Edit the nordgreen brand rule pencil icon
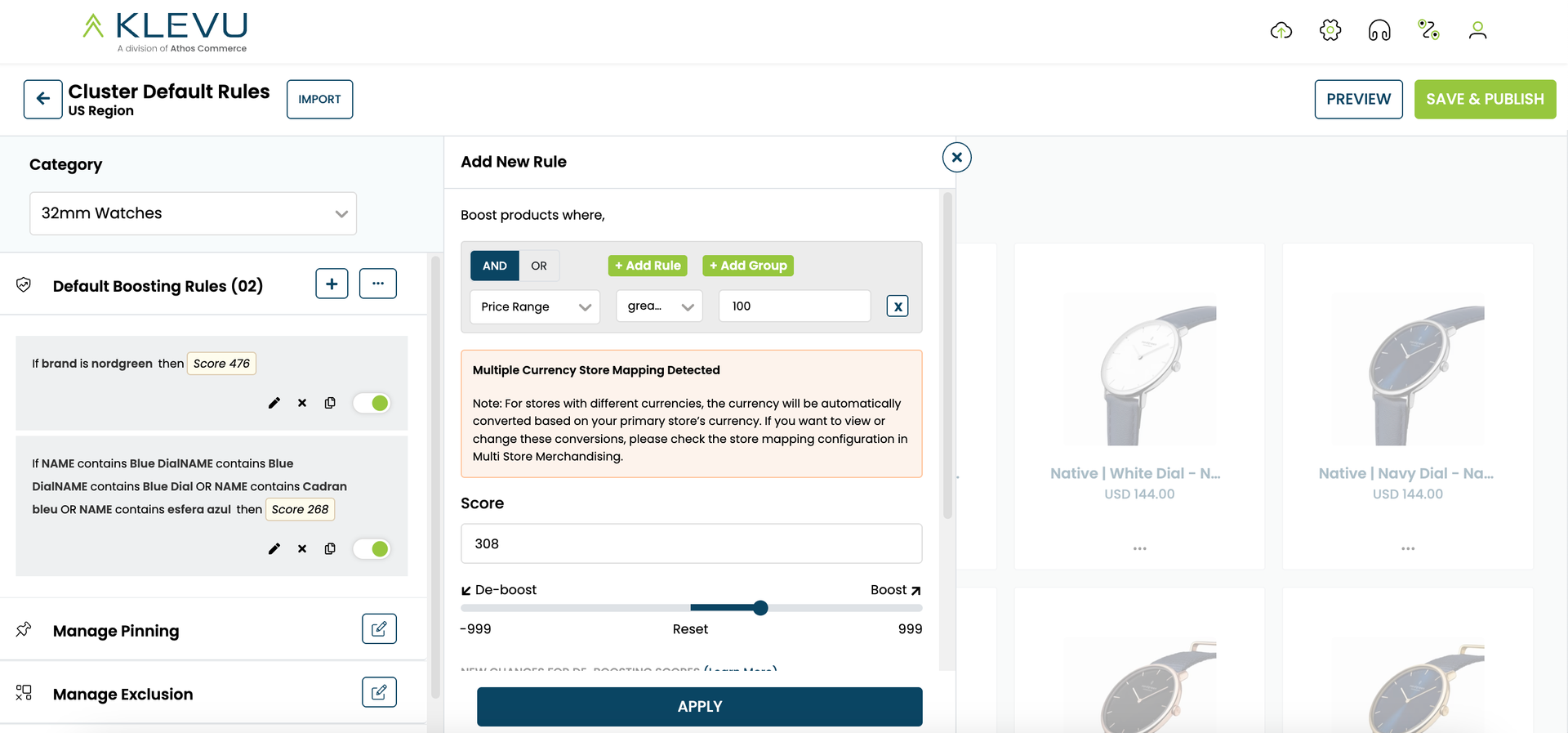Image resolution: width=1568 pixels, height=733 pixels. pyautogui.click(x=274, y=403)
